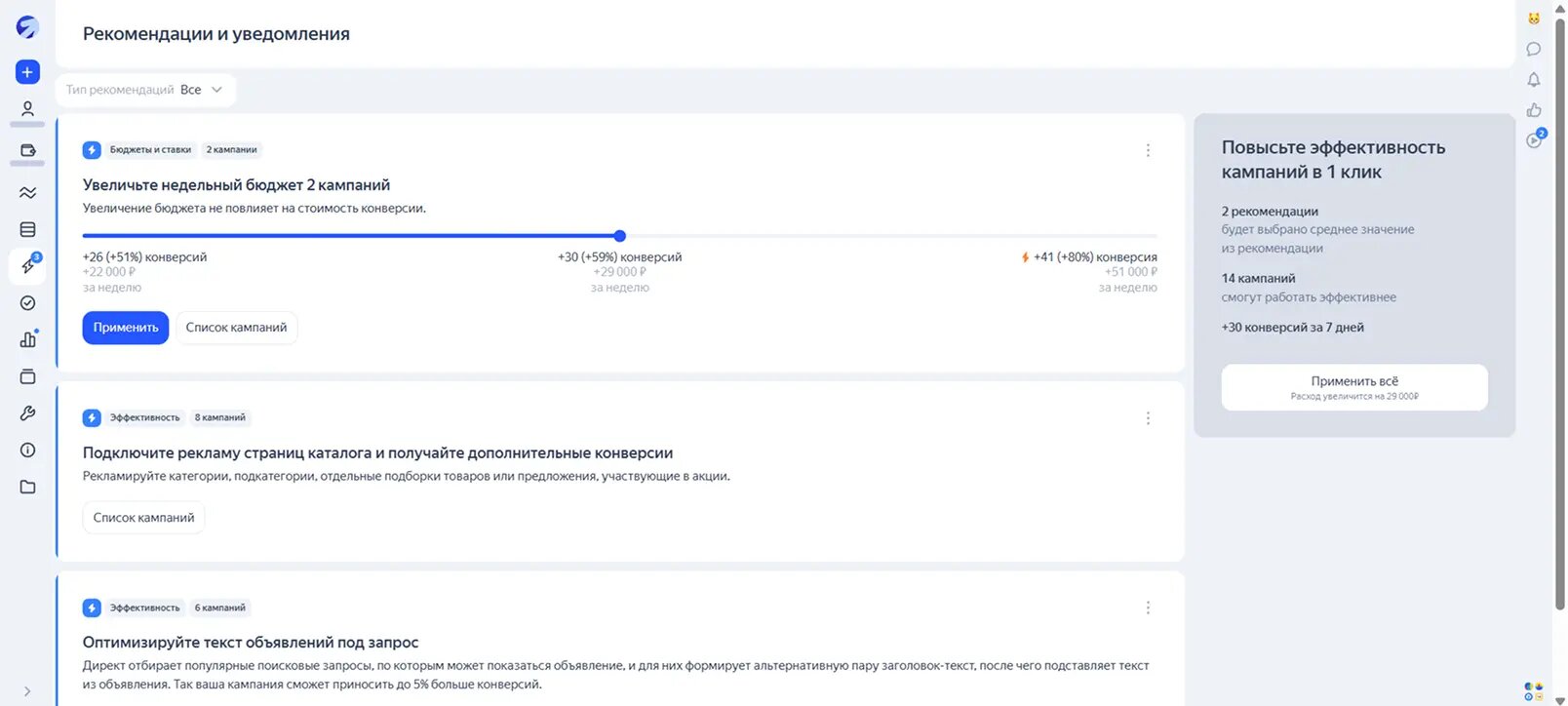Click the Yandex Direct logo icon
Screen dimensions: 1568x706
point(27,27)
